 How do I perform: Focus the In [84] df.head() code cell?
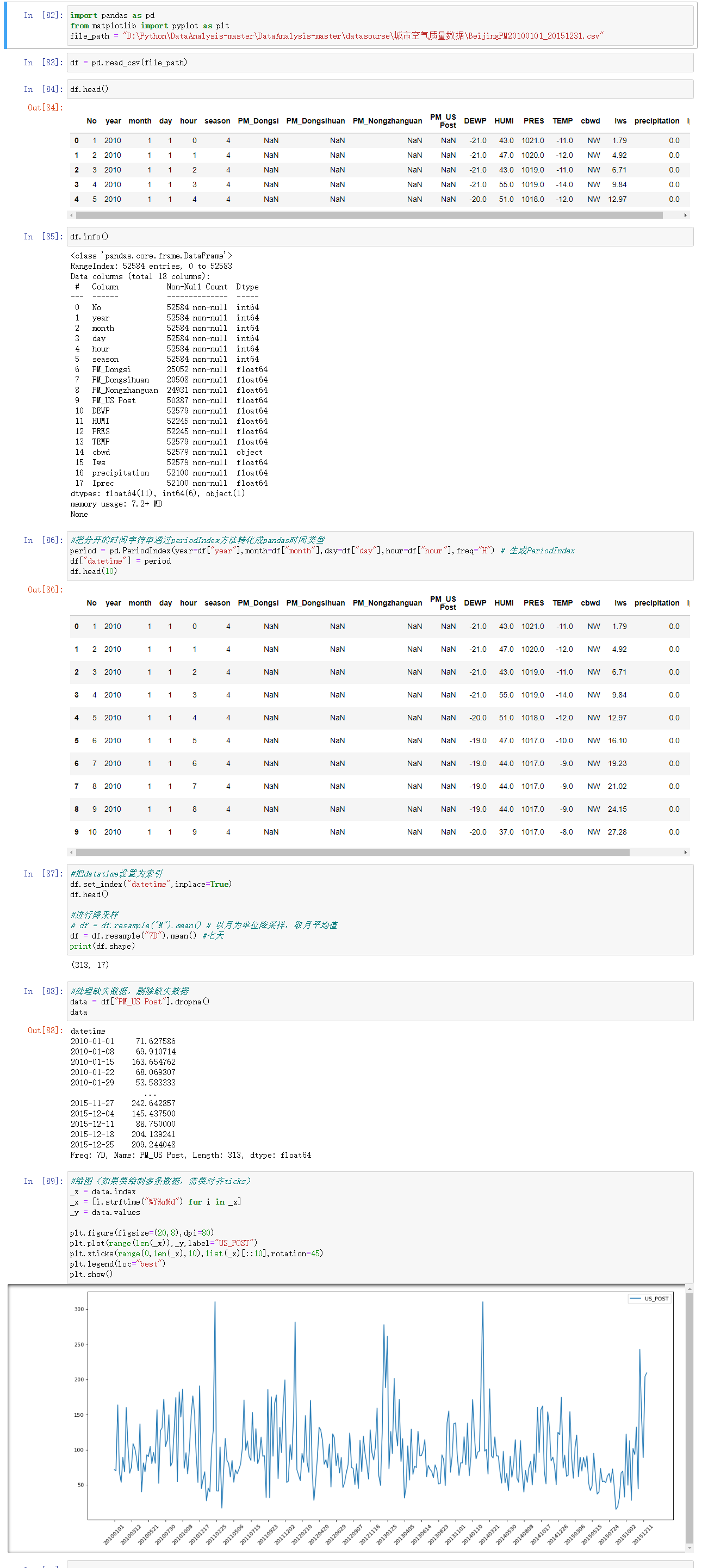(380, 89)
